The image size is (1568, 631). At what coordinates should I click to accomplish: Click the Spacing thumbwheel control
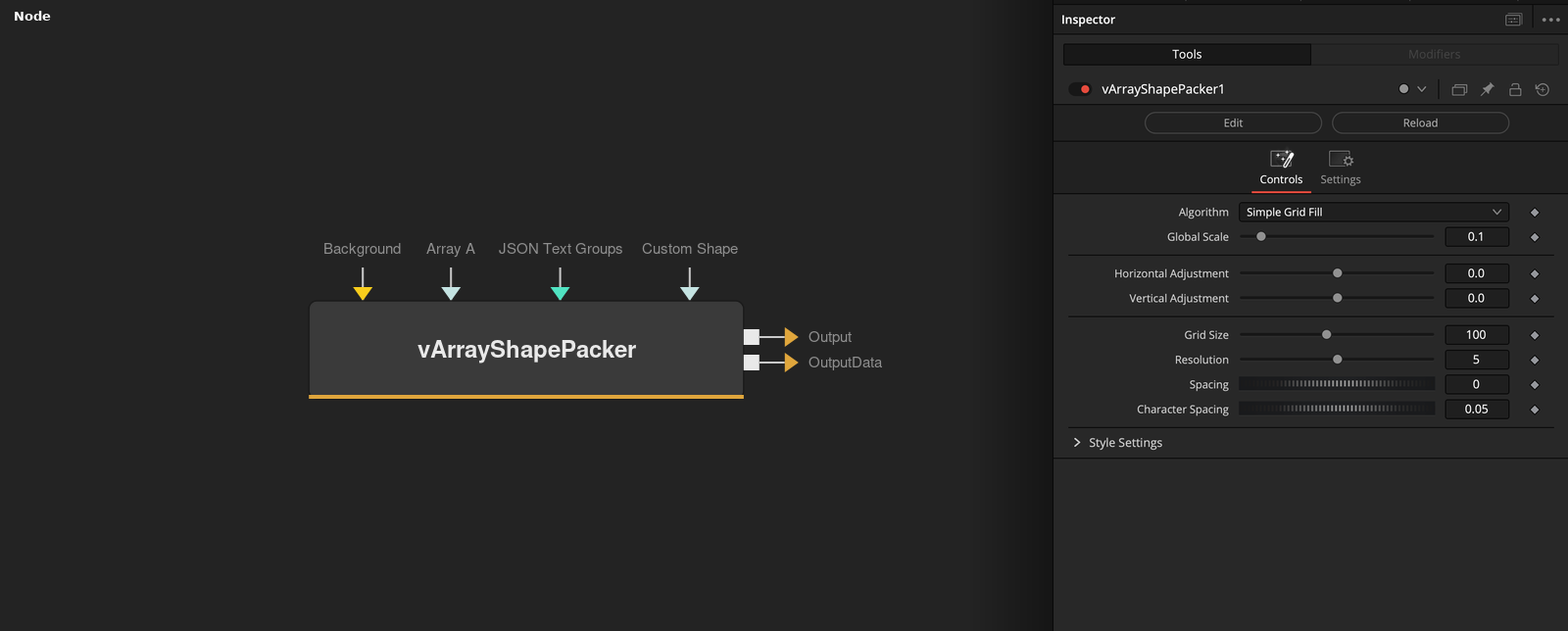tap(1337, 384)
